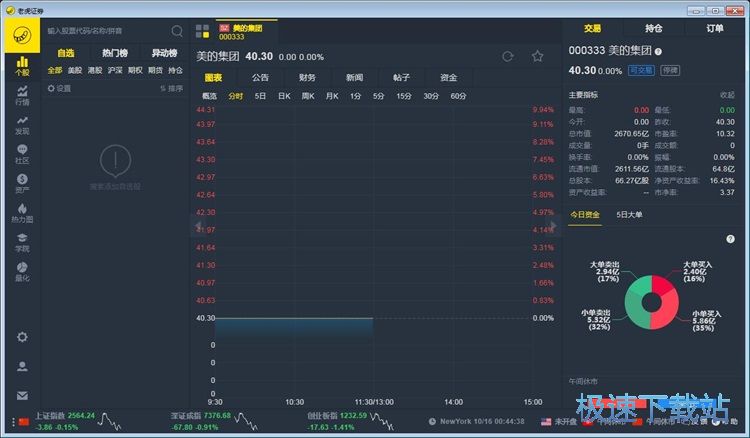This screenshot has height=438, width=750.
Task: Toggle the grid layout view icon
Action: pyautogui.click(x=205, y=31)
